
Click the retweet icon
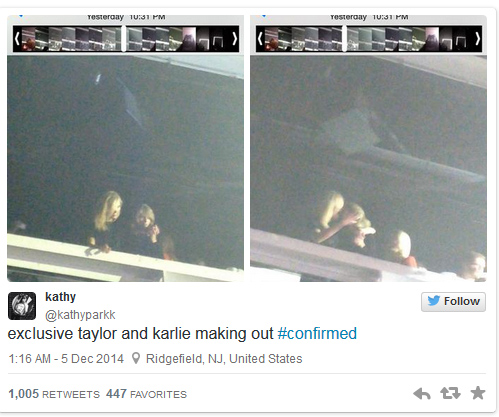pyautogui.click(x=450, y=393)
